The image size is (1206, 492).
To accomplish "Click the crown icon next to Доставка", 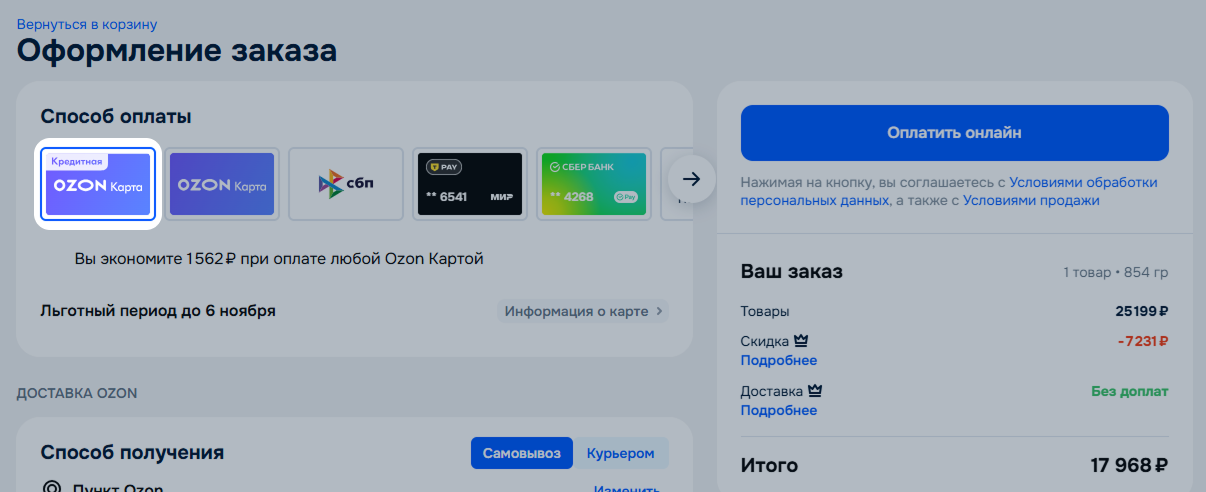I will pyautogui.click(x=814, y=391).
